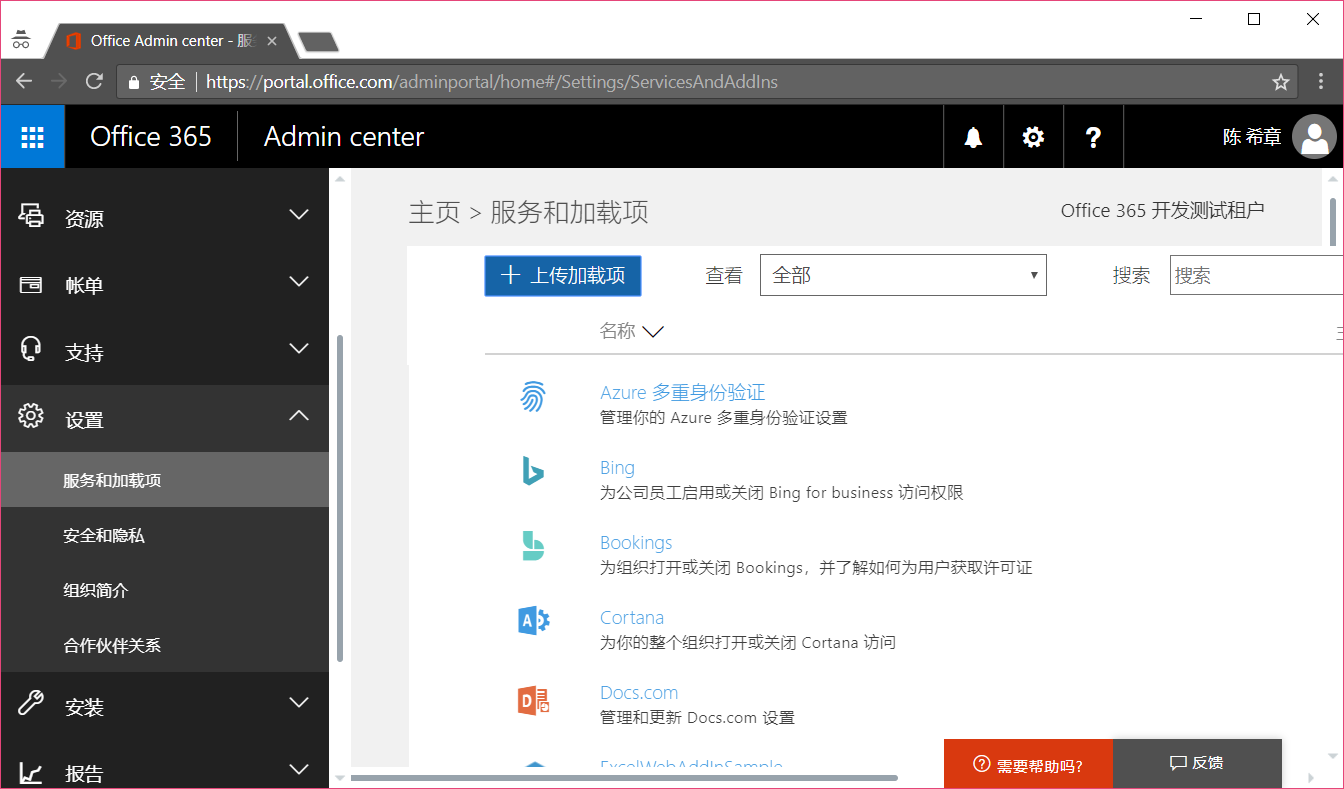Click the Docs.com service icon
The width and height of the screenshot is (1344, 789).
click(533, 700)
